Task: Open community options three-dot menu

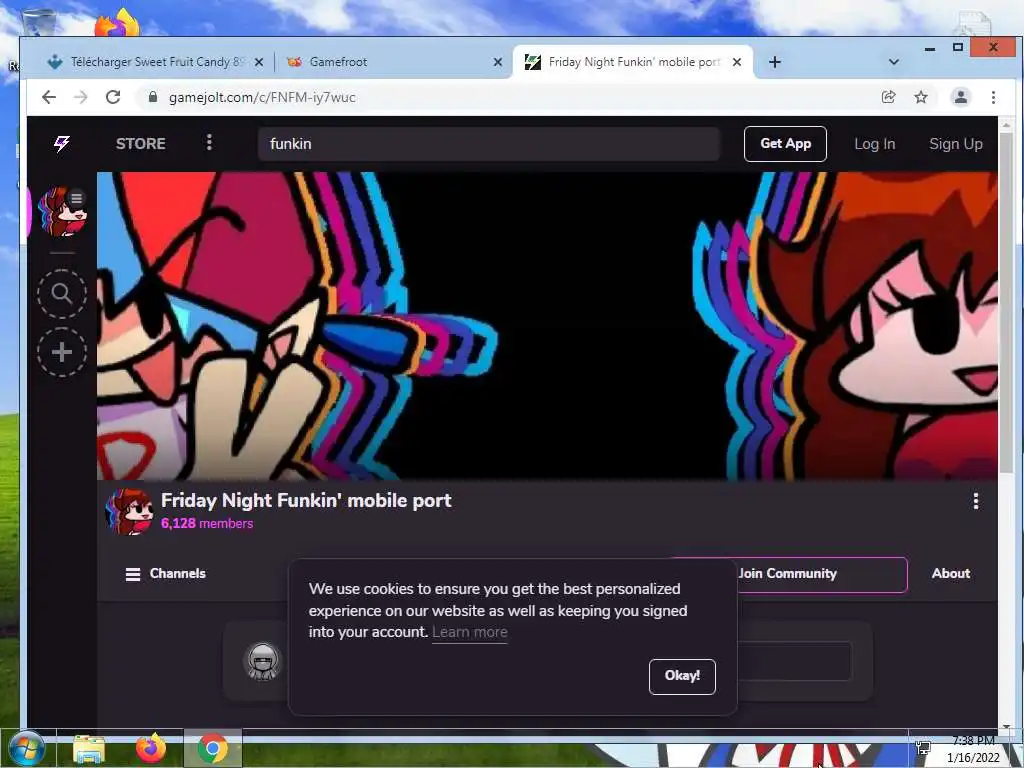Action: pos(976,501)
